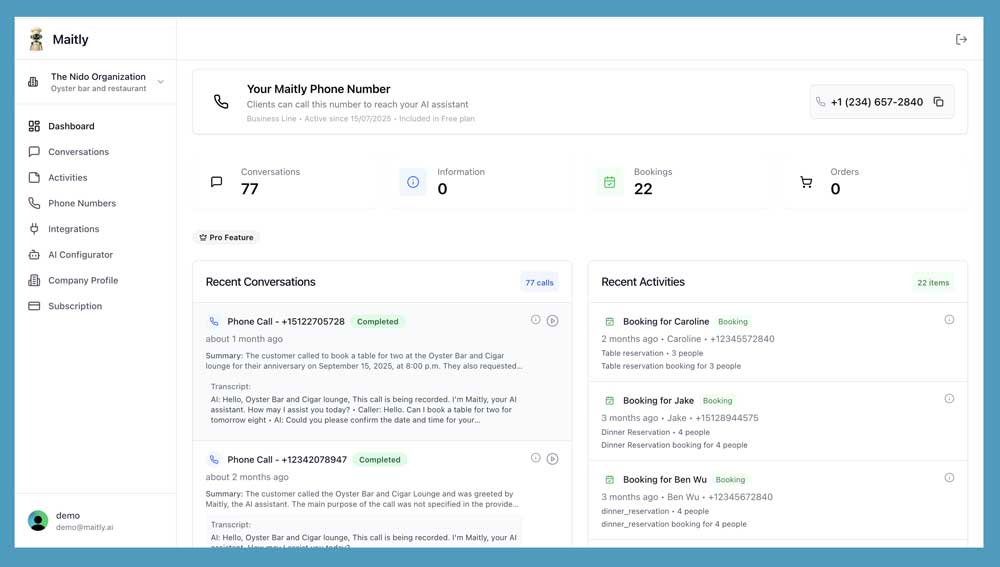Show info for Booking for Jake
Viewport: 1000px width, 567px height.
[x=949, y=399]
